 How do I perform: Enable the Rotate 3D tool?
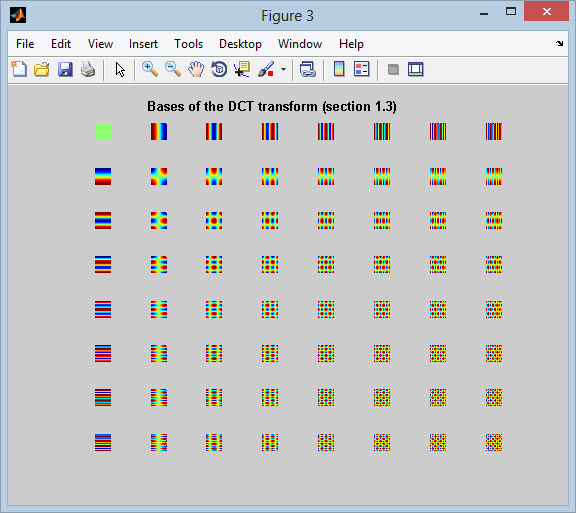click(219, 69)
